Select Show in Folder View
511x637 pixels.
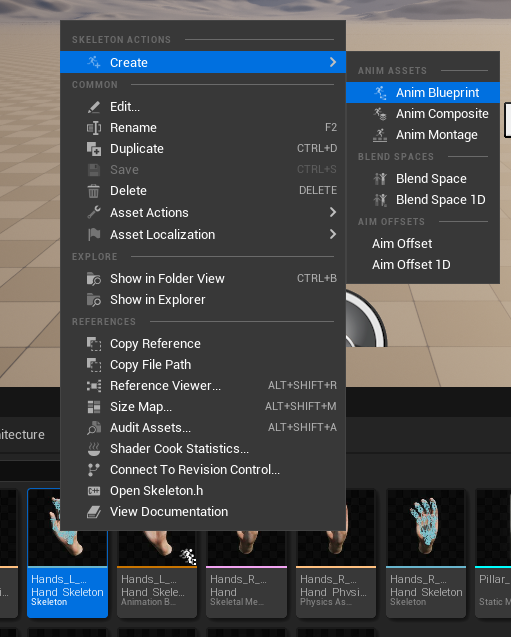[x=203, y=278]
